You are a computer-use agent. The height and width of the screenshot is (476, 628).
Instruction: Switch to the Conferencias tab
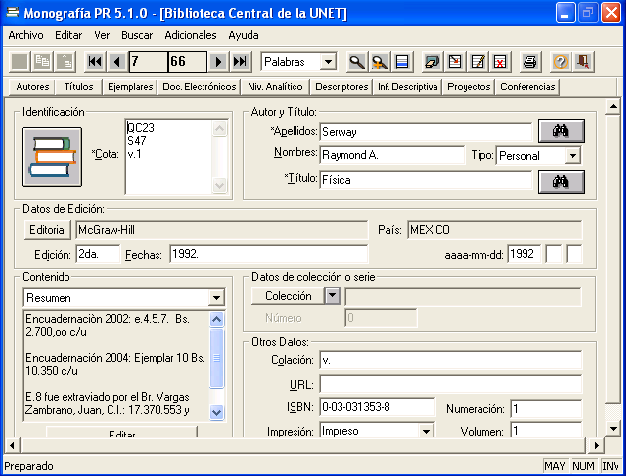pyautogui.click(x=528, y=87)
